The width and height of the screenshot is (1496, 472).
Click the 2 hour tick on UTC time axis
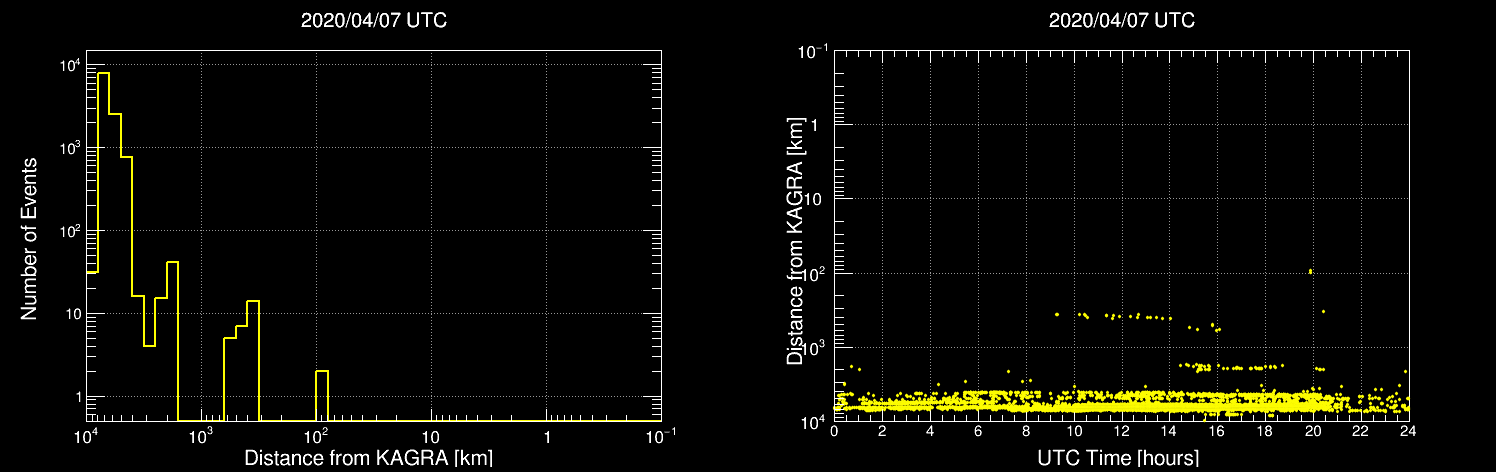[882, 432]
